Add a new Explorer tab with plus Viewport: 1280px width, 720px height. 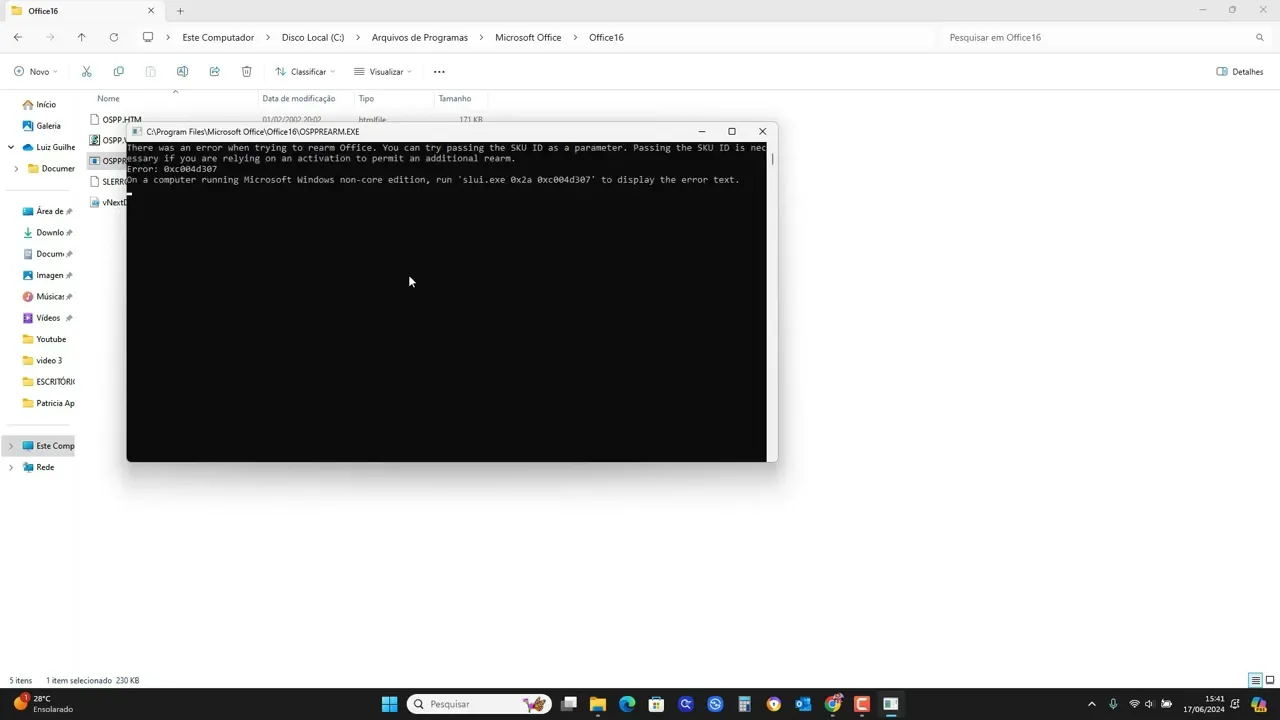(180, 11)
